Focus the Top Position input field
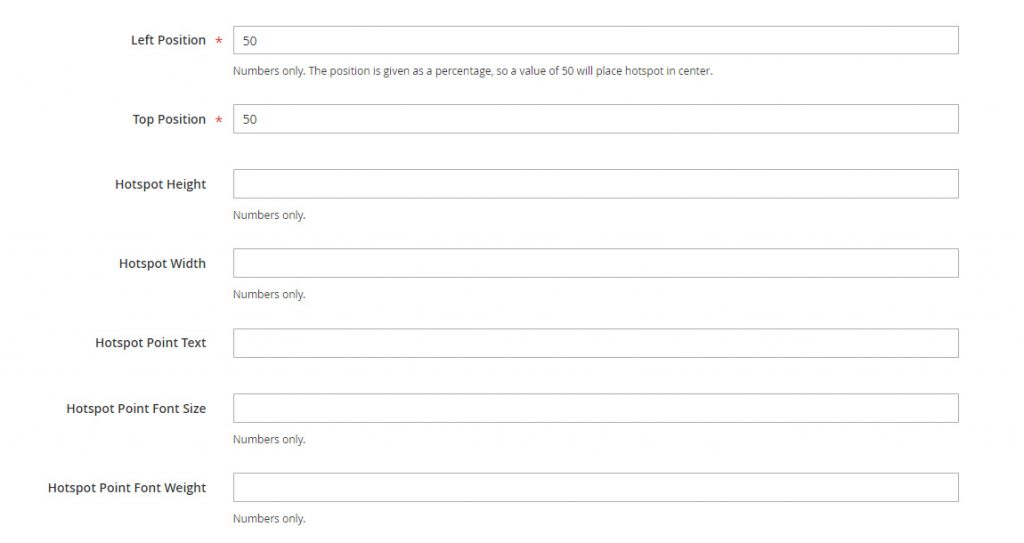The image size is (1024, 543). coord(595,119)
